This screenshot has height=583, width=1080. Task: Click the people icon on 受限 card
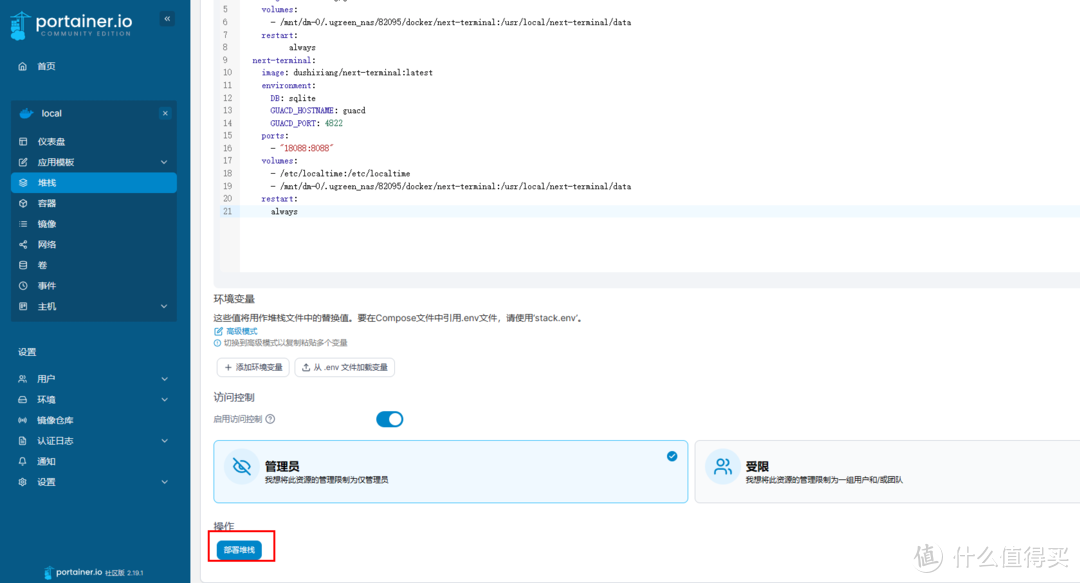tap(723, 467)
